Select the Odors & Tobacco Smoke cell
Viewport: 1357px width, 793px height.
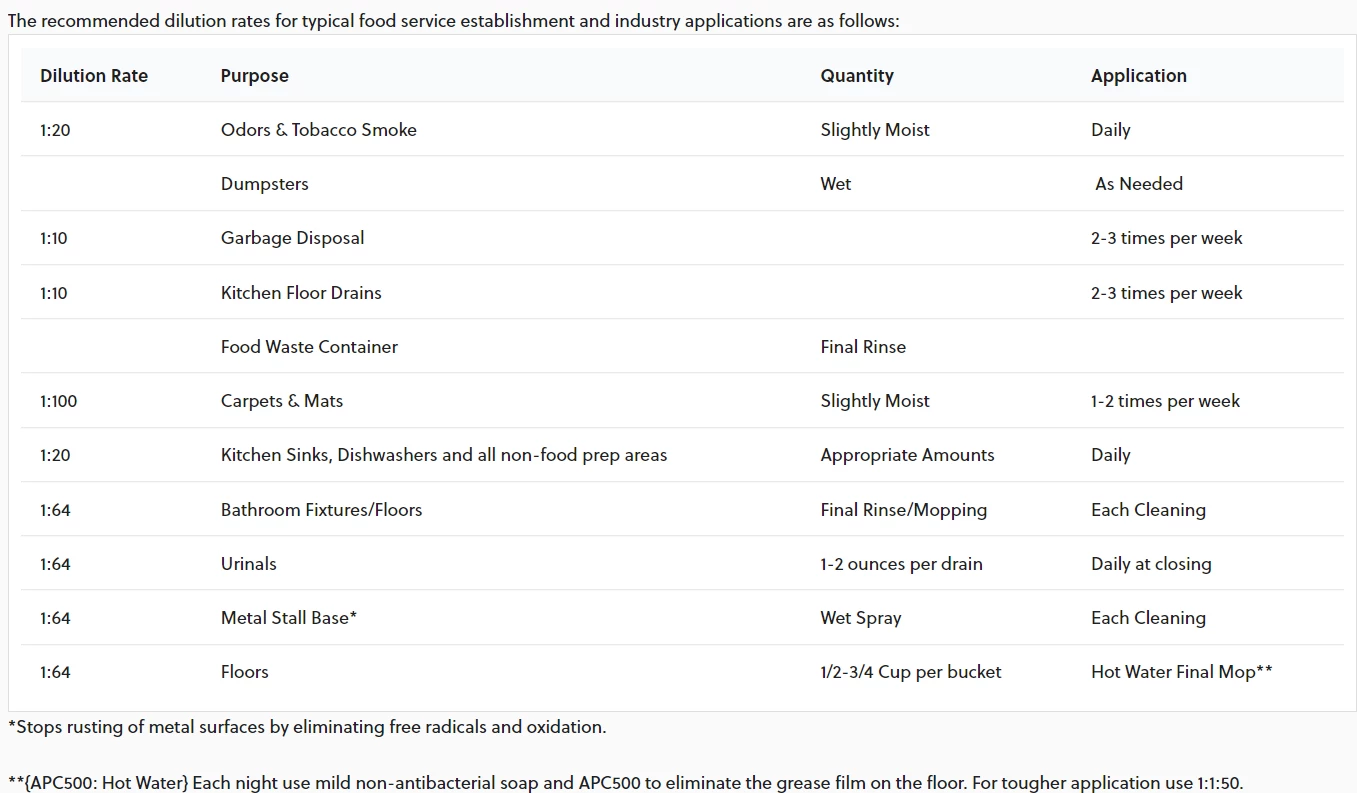pos(319,130)
